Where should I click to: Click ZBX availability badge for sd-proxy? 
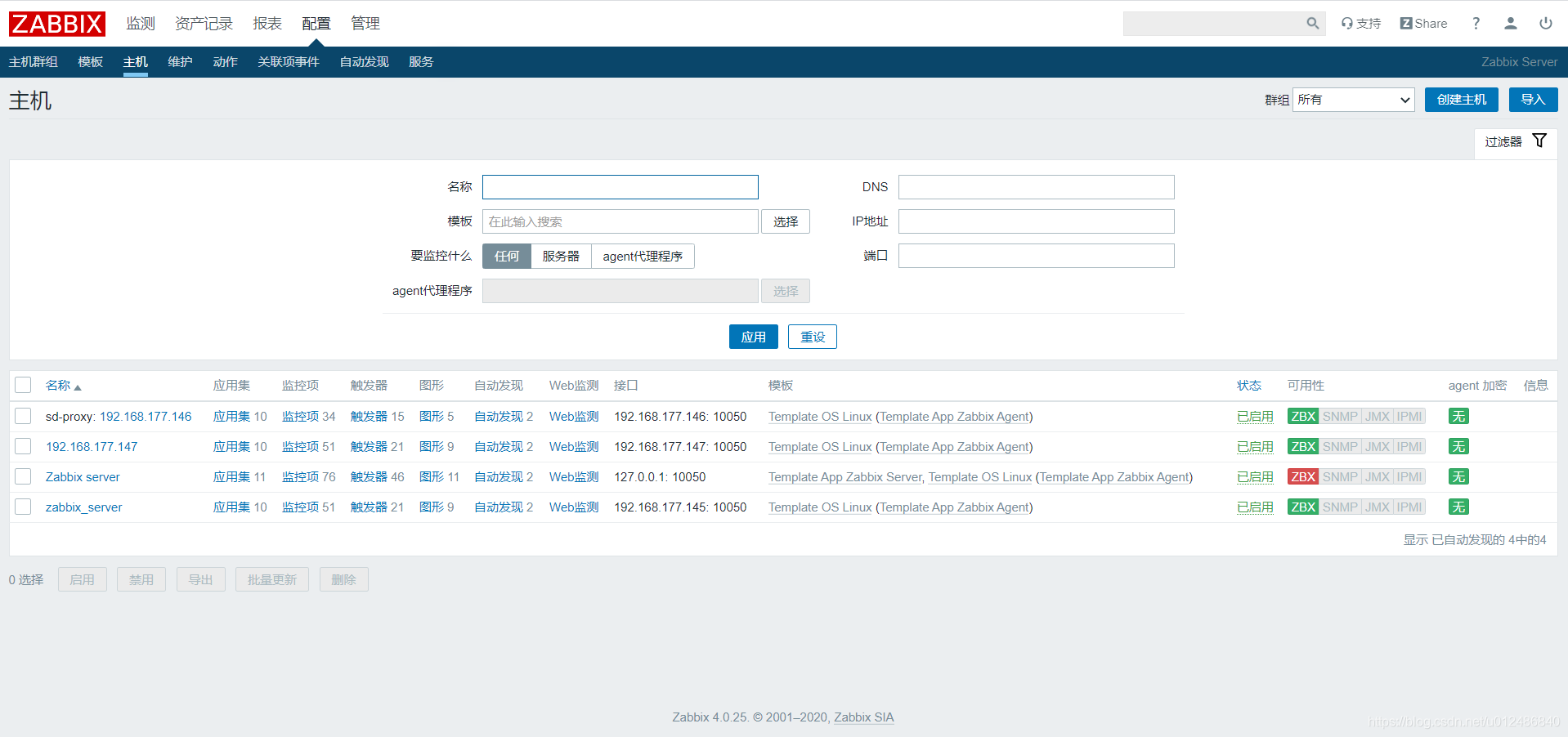(1303, 417)
